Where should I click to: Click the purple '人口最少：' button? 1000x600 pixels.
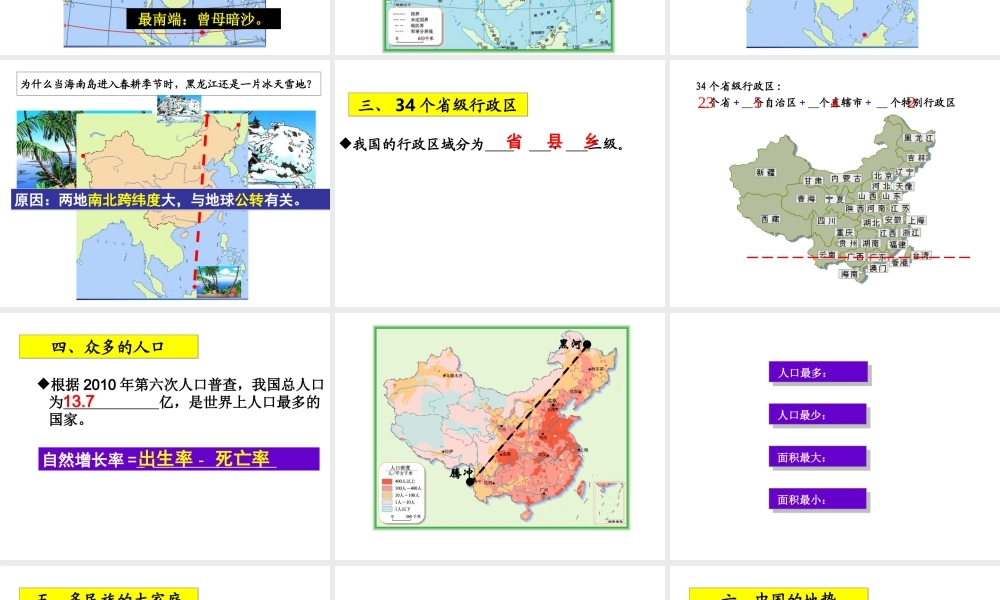[x=818, y=414]
